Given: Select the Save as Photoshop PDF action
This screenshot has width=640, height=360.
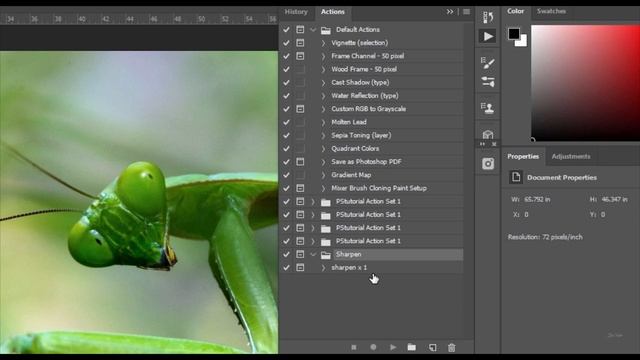Looking at the screenshot, I should tap(371, 162).
